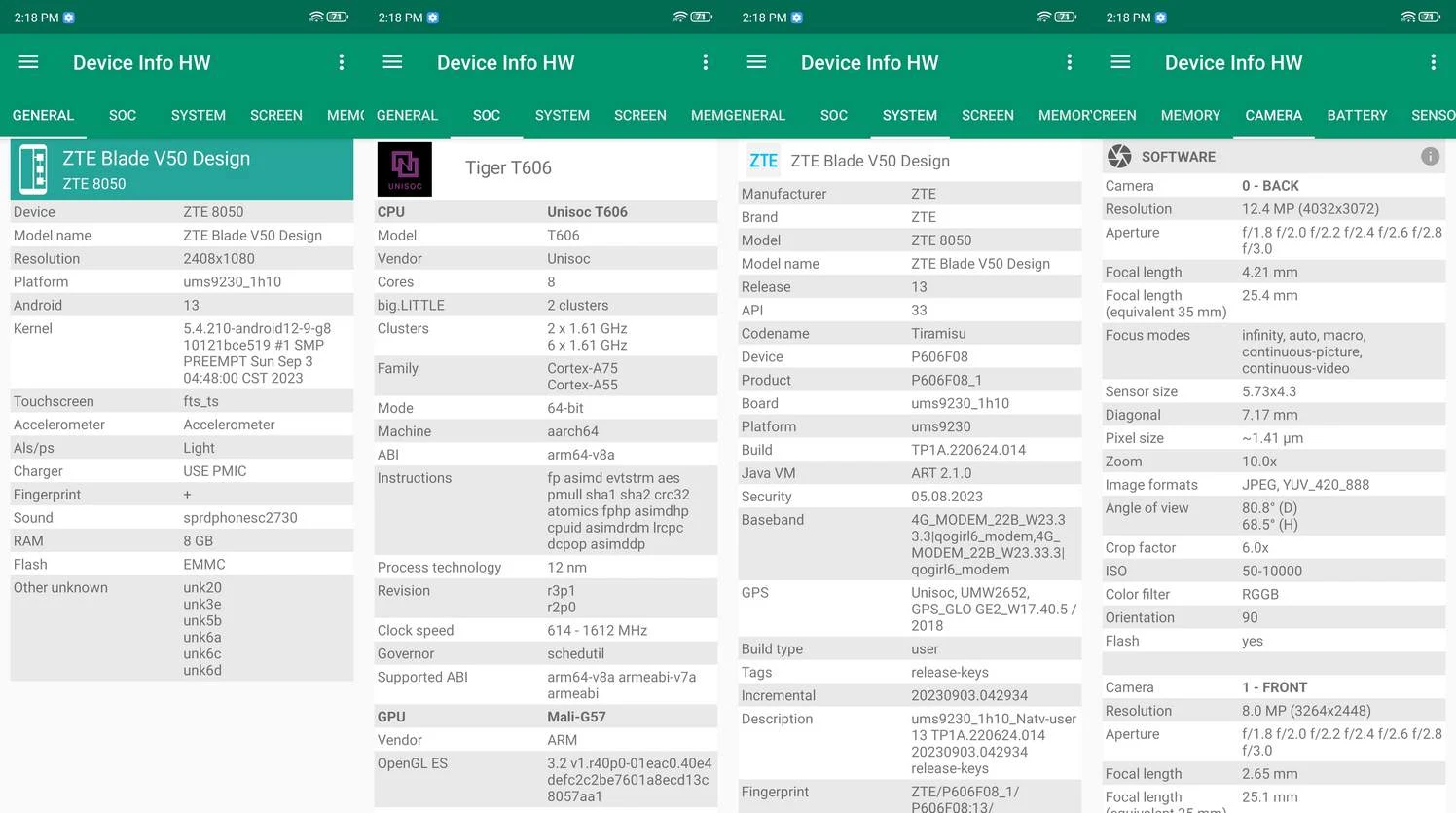Tap Charger value USE PMIC
1456x813 pixels.
(215, 471)
